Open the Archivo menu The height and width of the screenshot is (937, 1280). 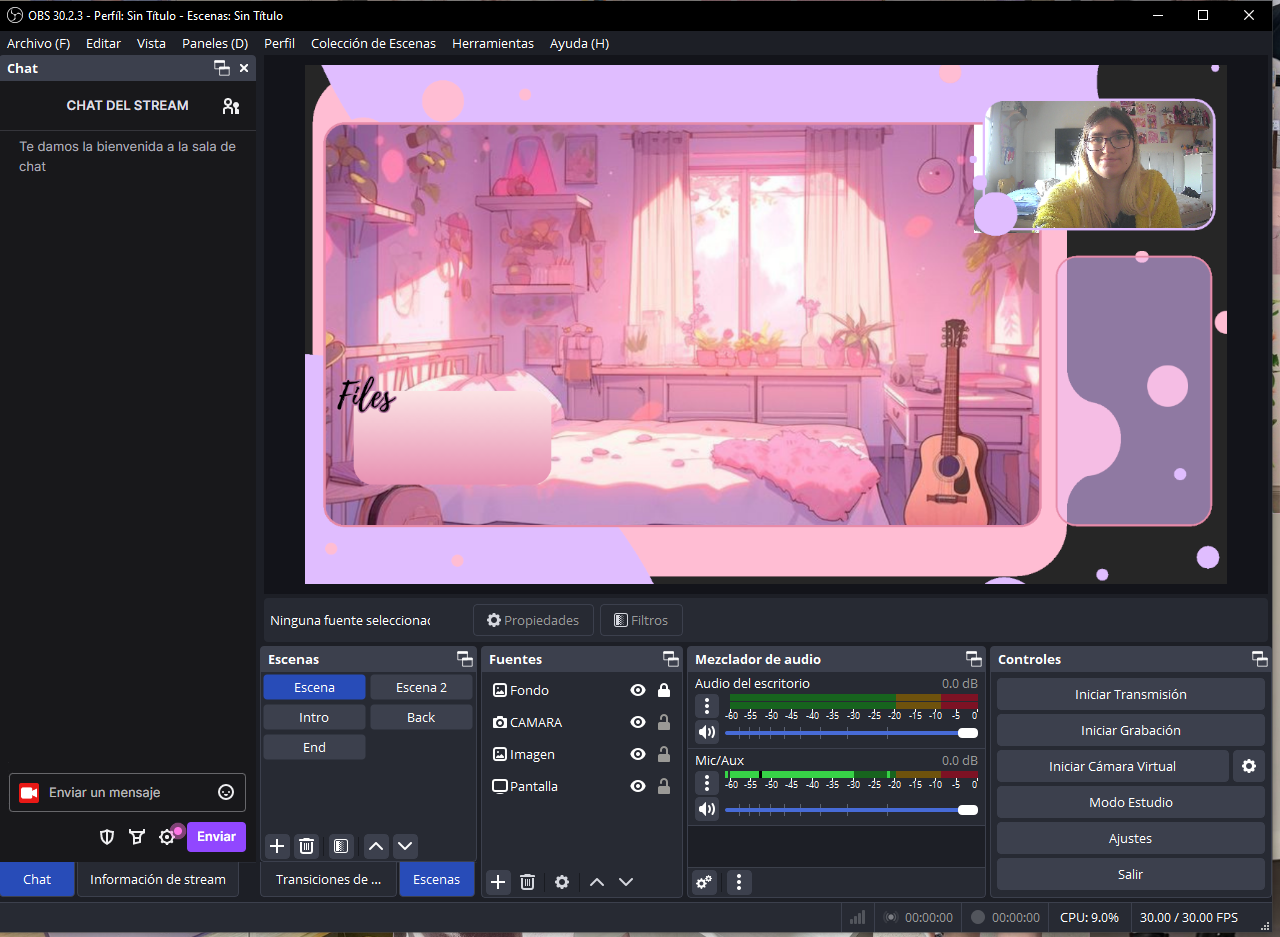[x=38, y=43]
